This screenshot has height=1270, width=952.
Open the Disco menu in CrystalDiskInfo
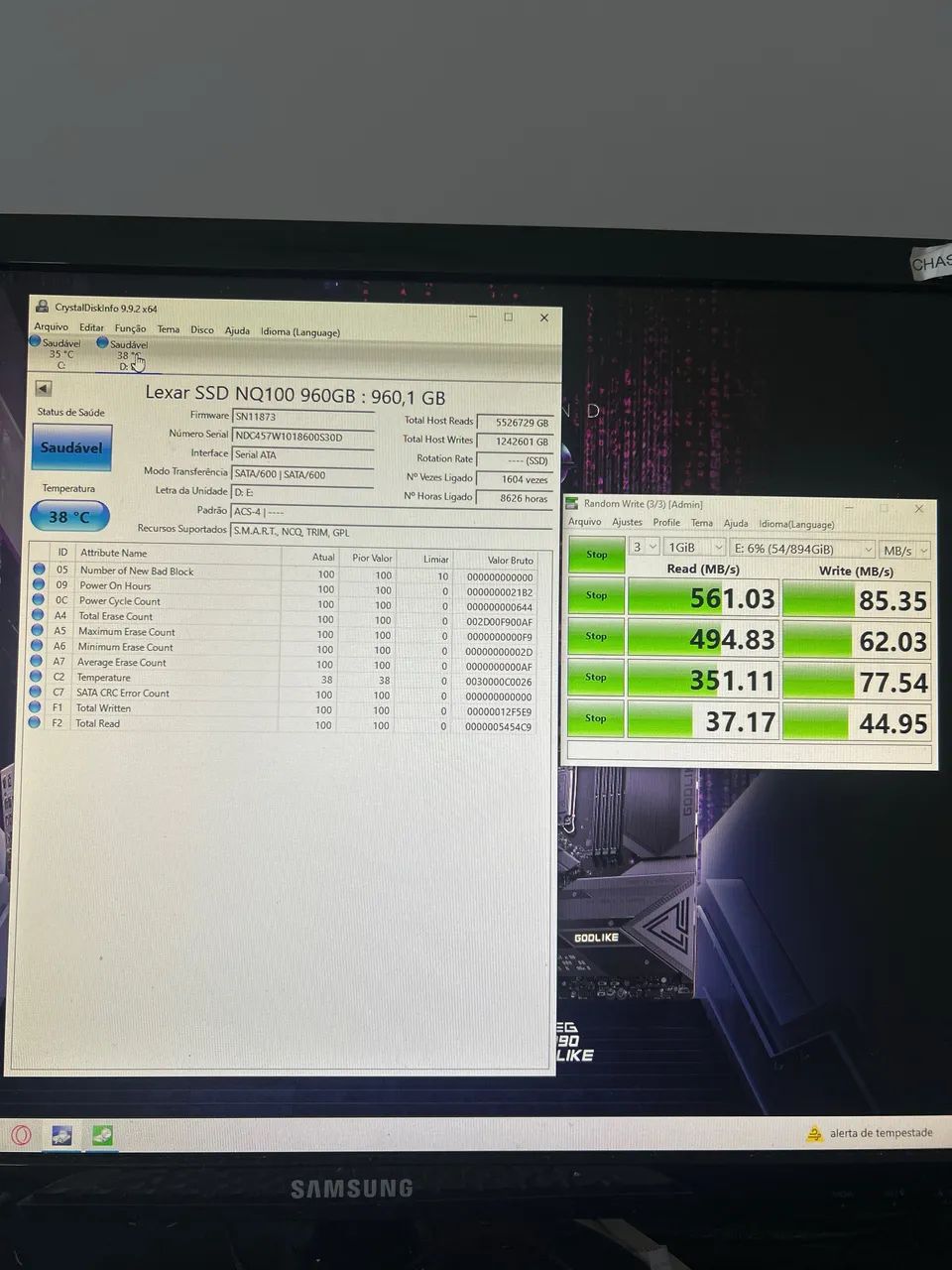[202, 329]
